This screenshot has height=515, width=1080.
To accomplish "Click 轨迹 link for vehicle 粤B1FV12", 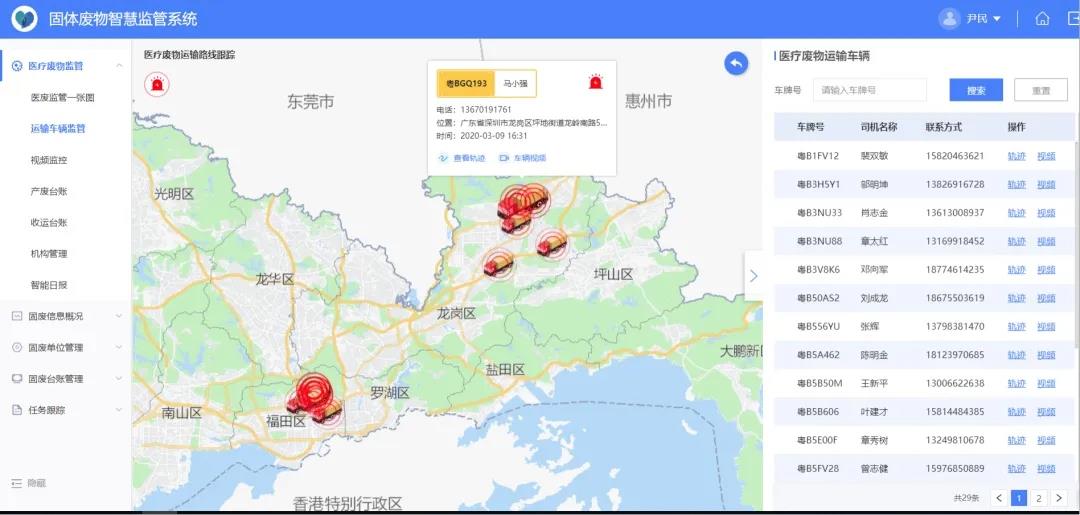I will (x=1016, y=156).
